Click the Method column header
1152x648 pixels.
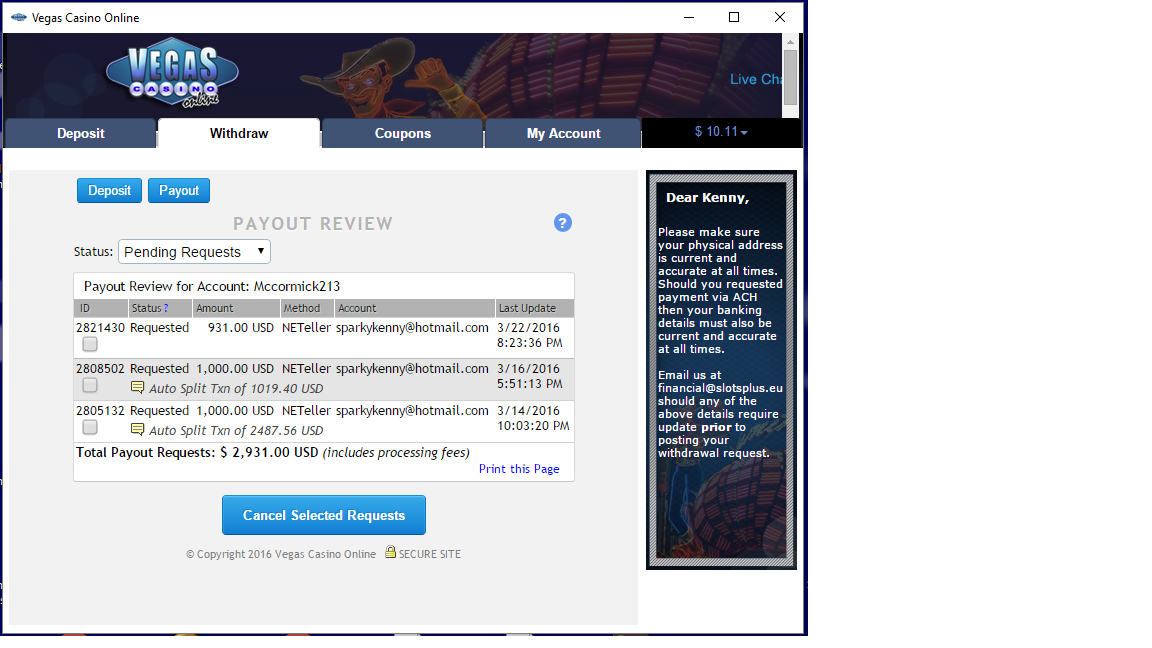(x=307, y=309)
